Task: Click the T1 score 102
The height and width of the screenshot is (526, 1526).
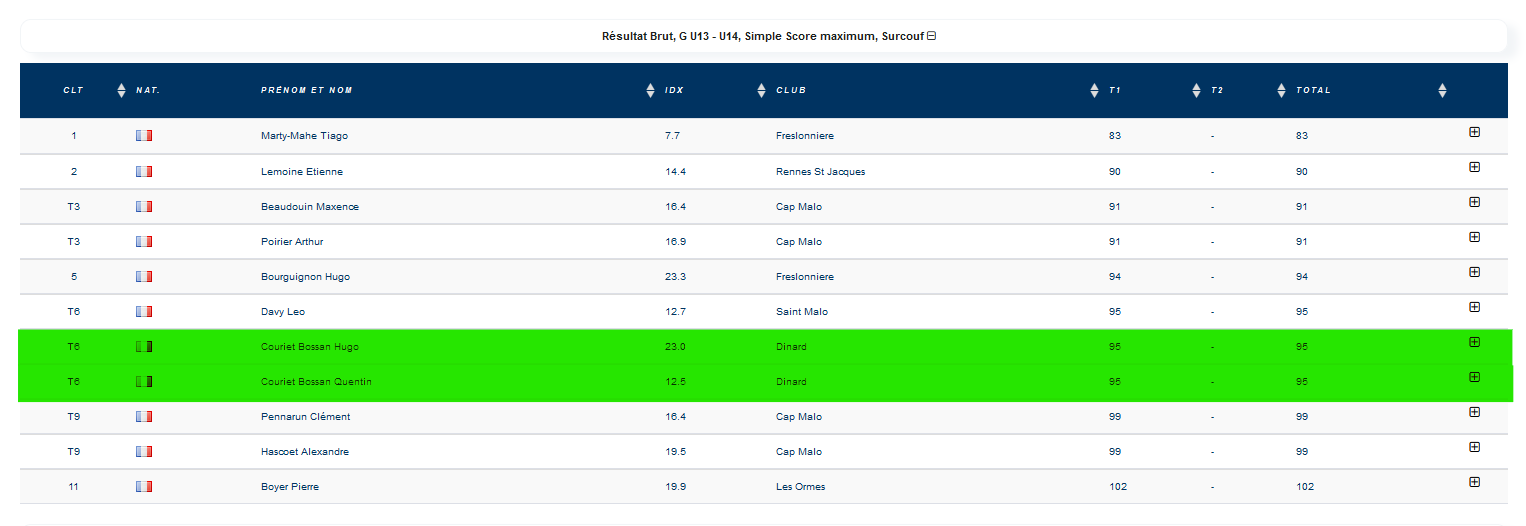Action: point(1118,487)
